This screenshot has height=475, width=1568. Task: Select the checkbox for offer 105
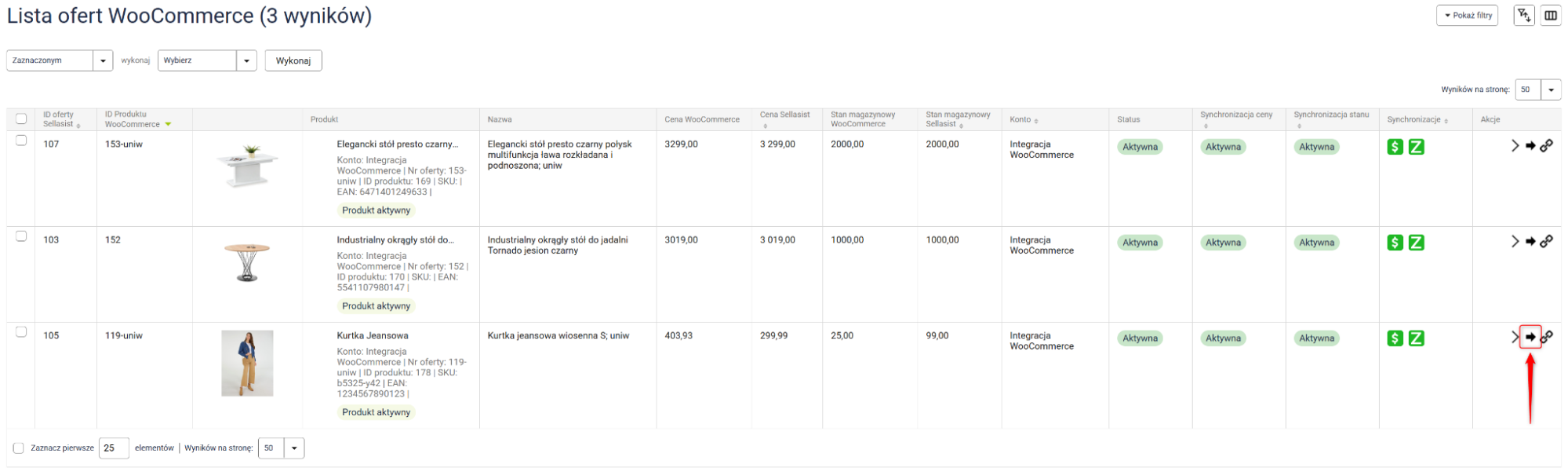21,332
